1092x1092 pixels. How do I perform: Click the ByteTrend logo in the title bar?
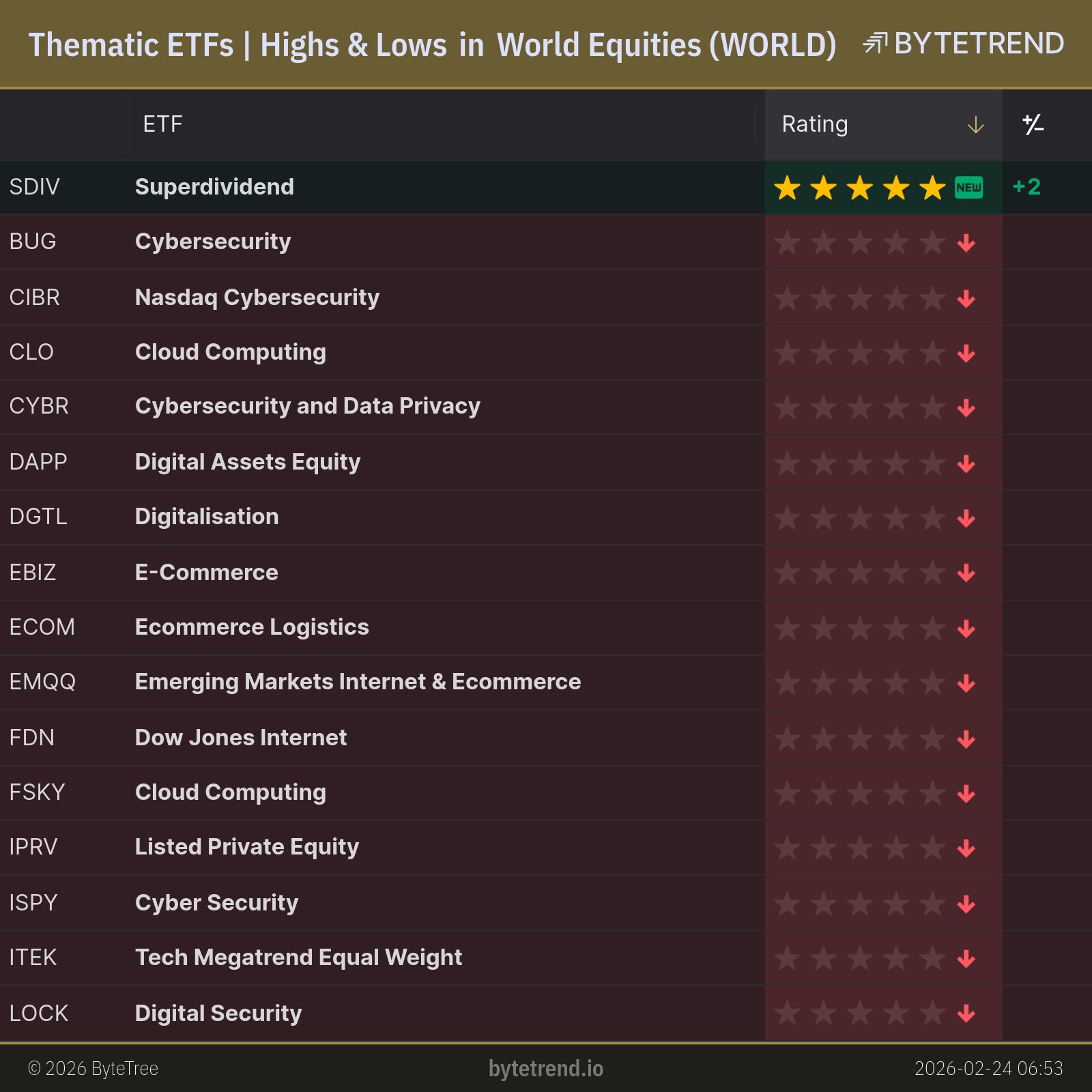point(963,44)
